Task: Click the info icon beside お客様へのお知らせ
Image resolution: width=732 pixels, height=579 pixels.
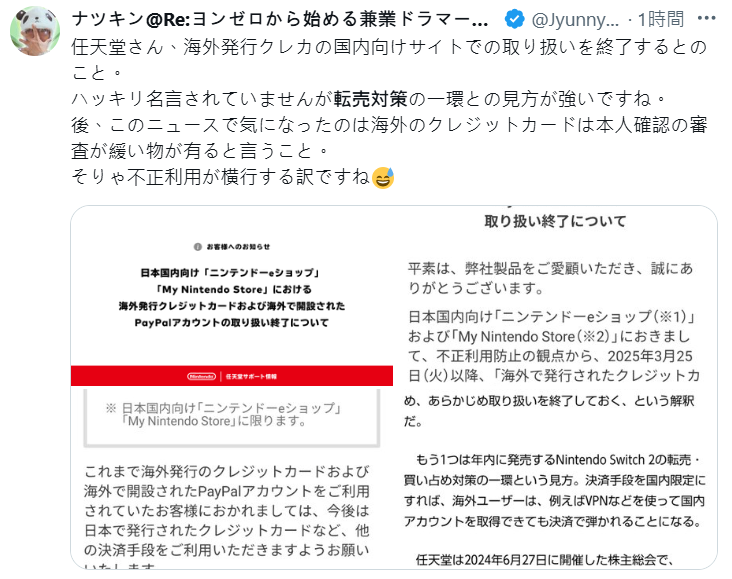Action: click(x=197, y=247)
